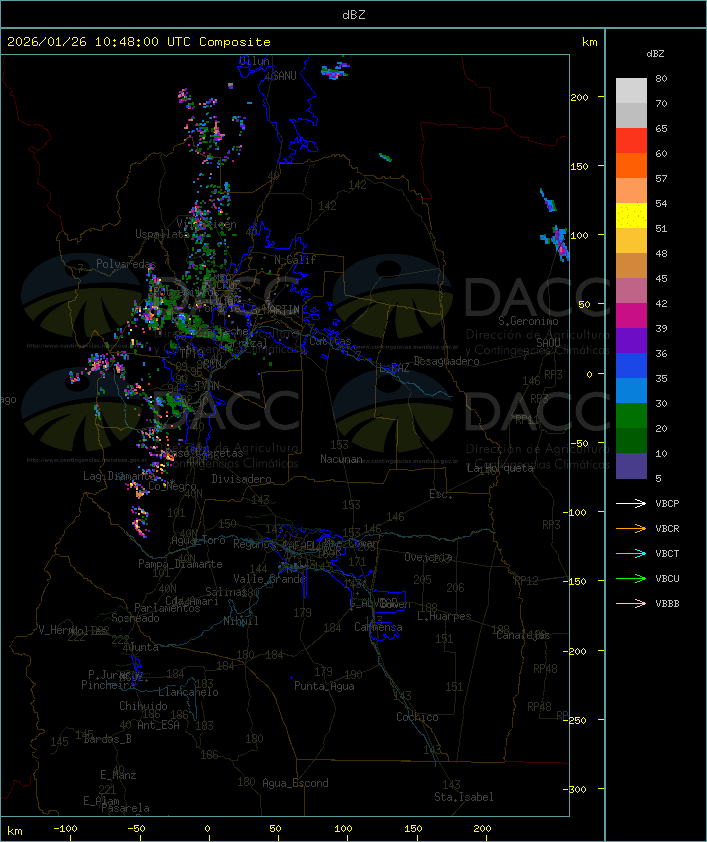The width and height of the screenshot is (707, 842).
Task: Click the Uspallata label on the map
Action: (161, 234)
